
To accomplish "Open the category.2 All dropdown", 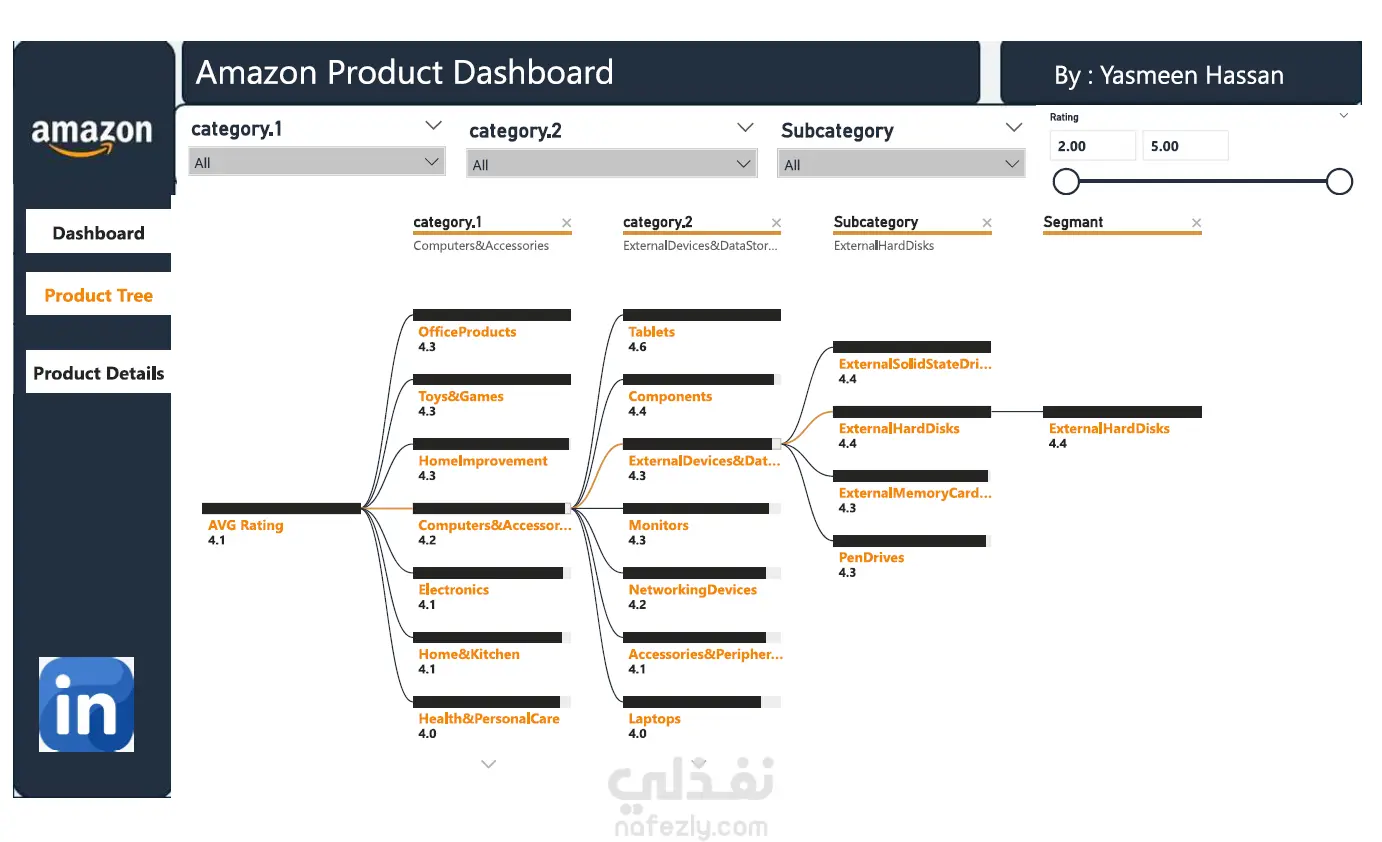I will click(611, 165).
